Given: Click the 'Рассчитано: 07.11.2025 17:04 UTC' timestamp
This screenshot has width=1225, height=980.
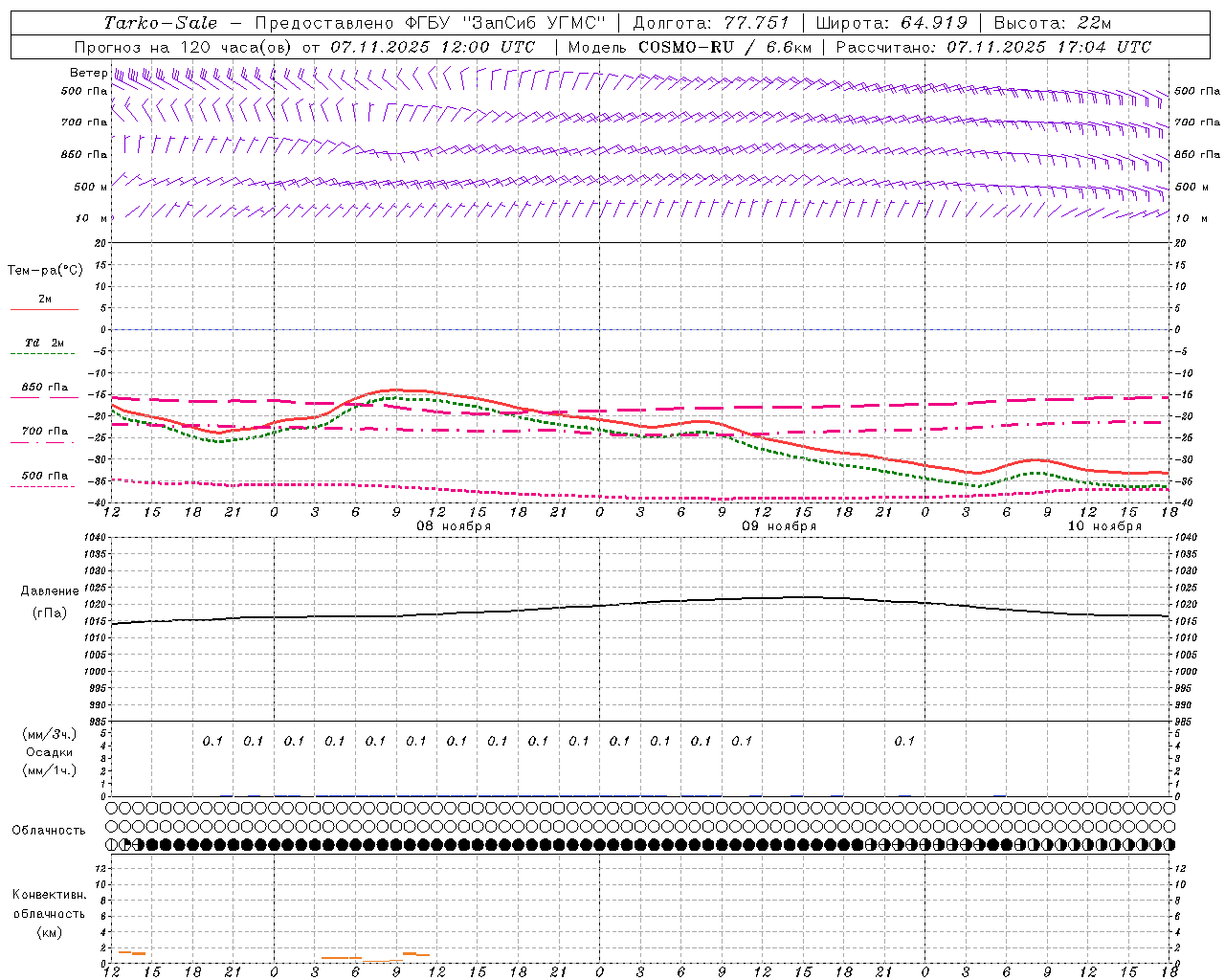Looking at the screenshot, I should (x=993, y=47).
